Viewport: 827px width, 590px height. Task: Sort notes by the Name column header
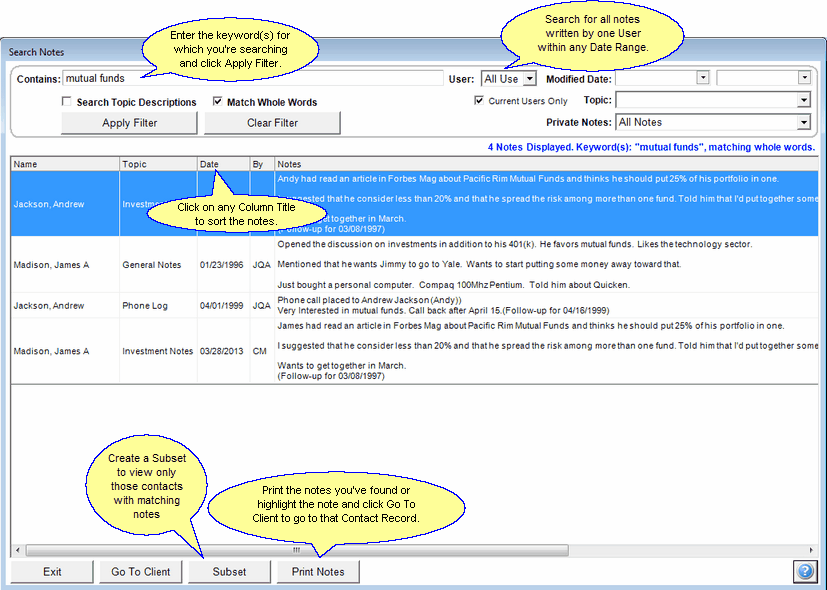(64, 164)
